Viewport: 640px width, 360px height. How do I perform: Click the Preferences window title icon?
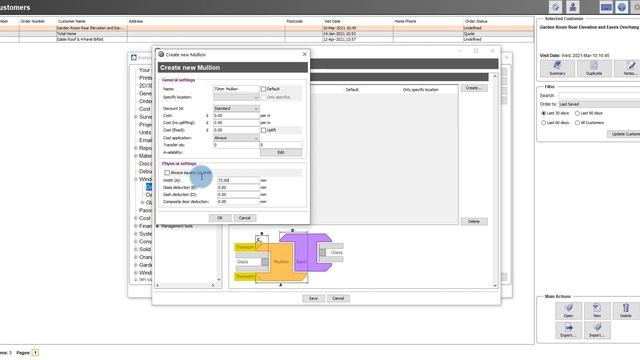coord(134,58)
